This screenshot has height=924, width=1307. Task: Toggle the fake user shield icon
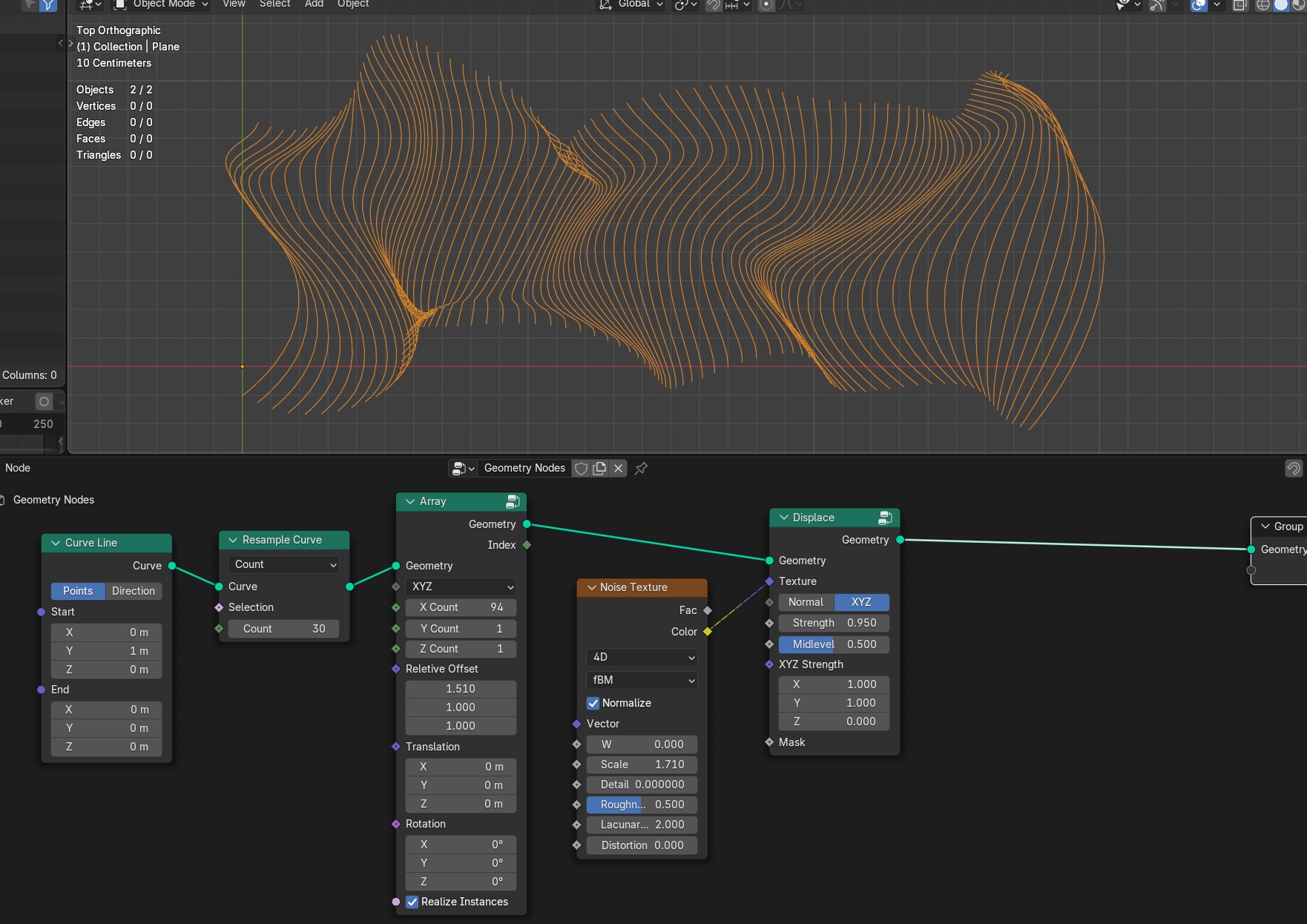[x=582, y=468]
